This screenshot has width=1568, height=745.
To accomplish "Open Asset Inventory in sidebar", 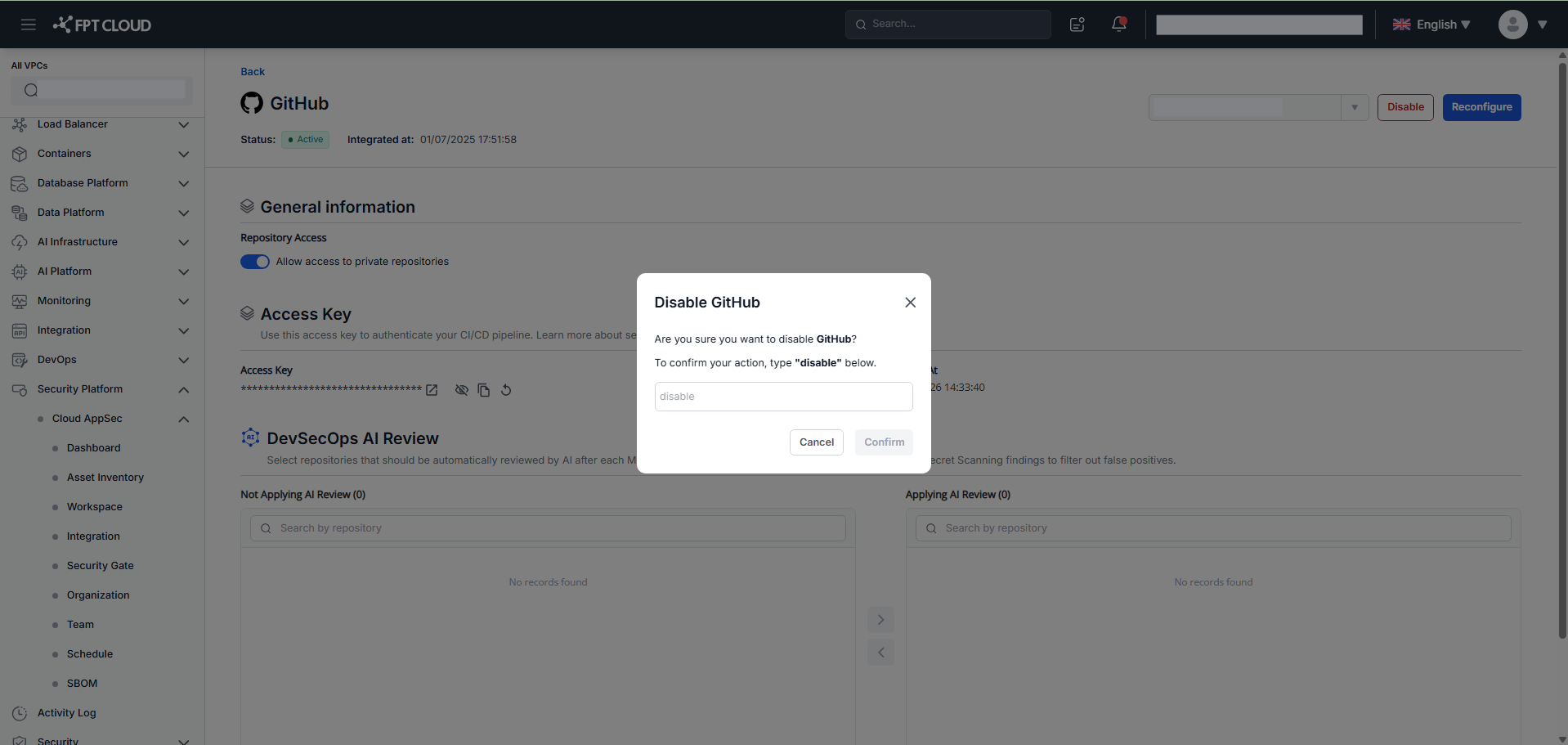I will (105, 478).
